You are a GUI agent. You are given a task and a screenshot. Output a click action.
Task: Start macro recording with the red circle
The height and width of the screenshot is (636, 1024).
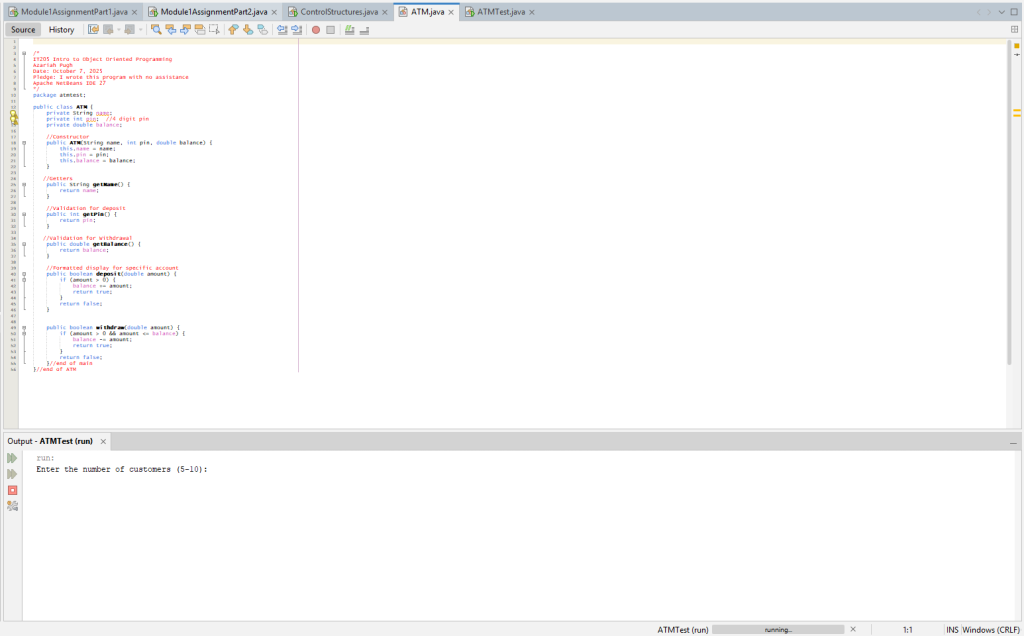tap(316, 30)
